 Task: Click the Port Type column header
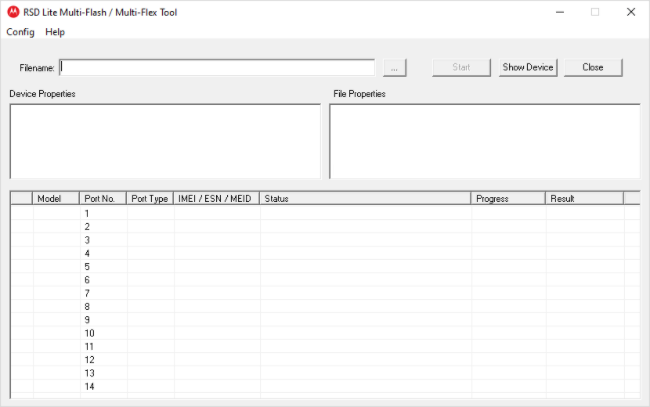(x=150, y=199)
